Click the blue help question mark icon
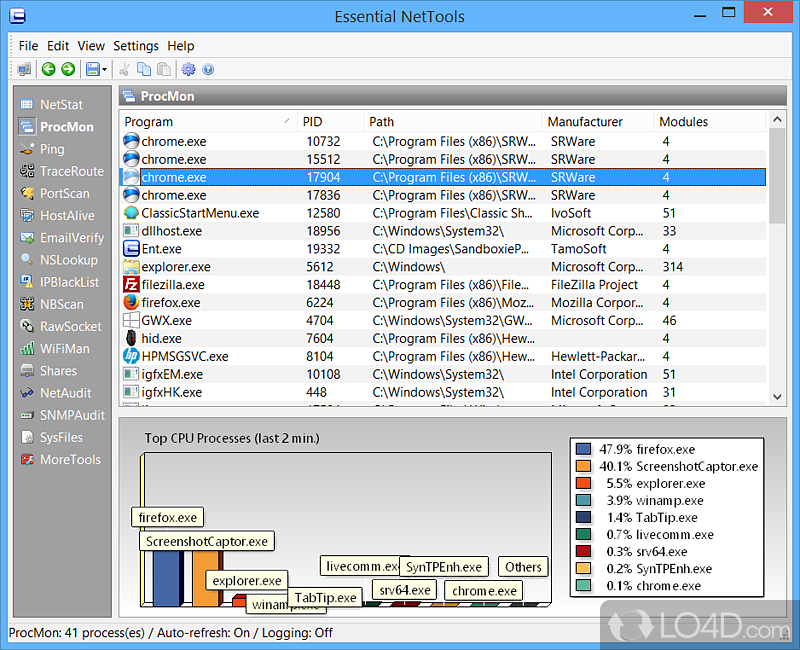Image resolution: width=800 pixels, height=650 pixels. 208,69
